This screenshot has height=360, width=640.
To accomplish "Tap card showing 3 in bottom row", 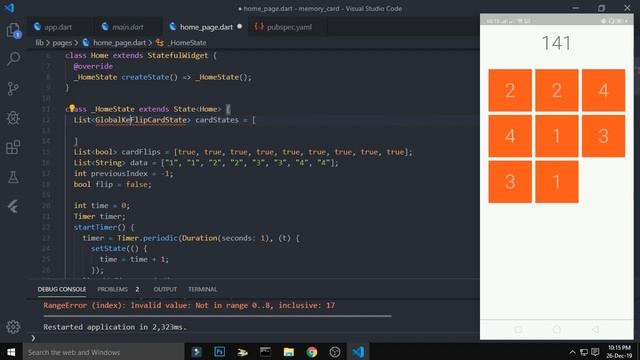I will (510, 182).
